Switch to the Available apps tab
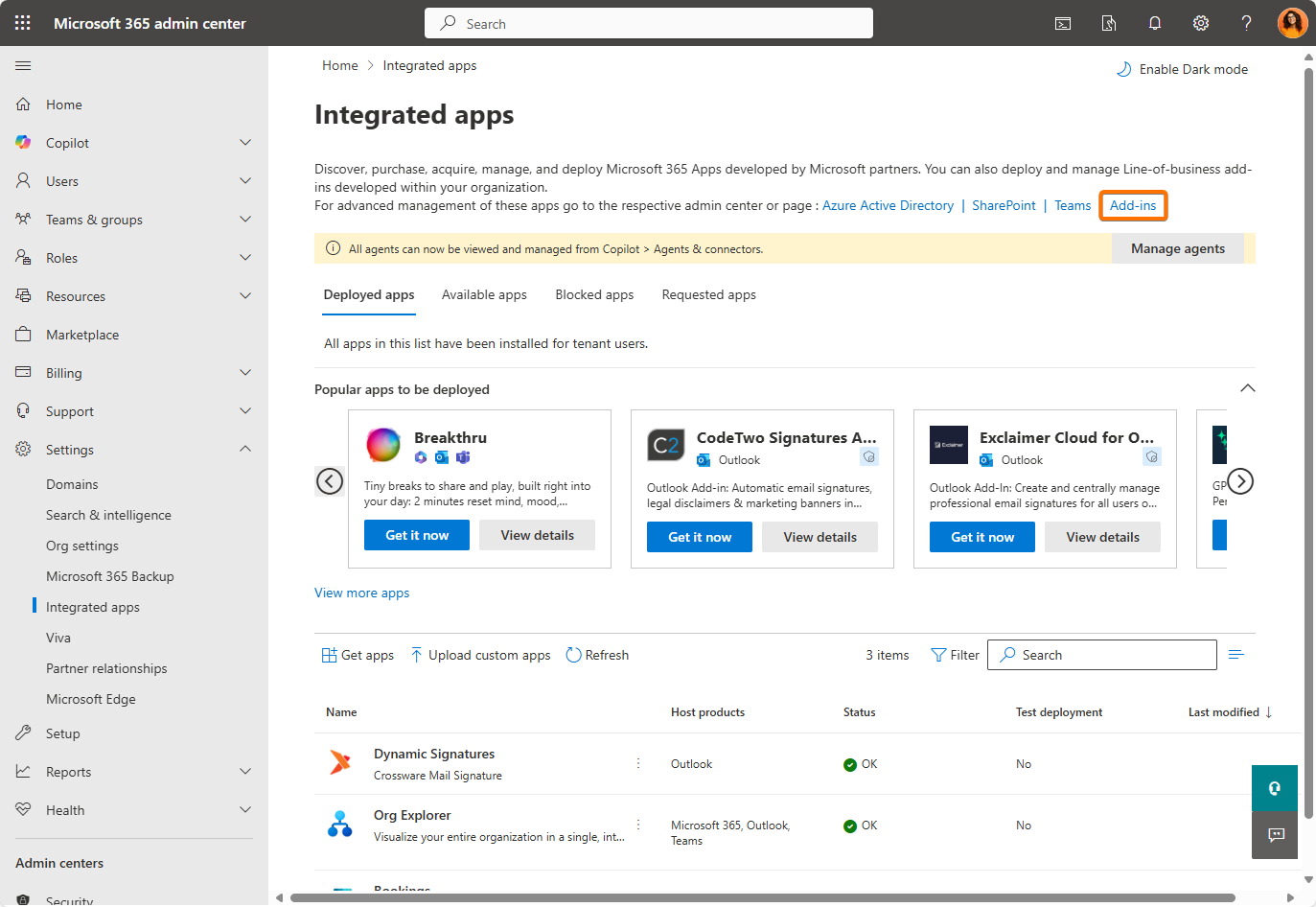The width and height of the screenshot is (1316, 907). [484, 295]
